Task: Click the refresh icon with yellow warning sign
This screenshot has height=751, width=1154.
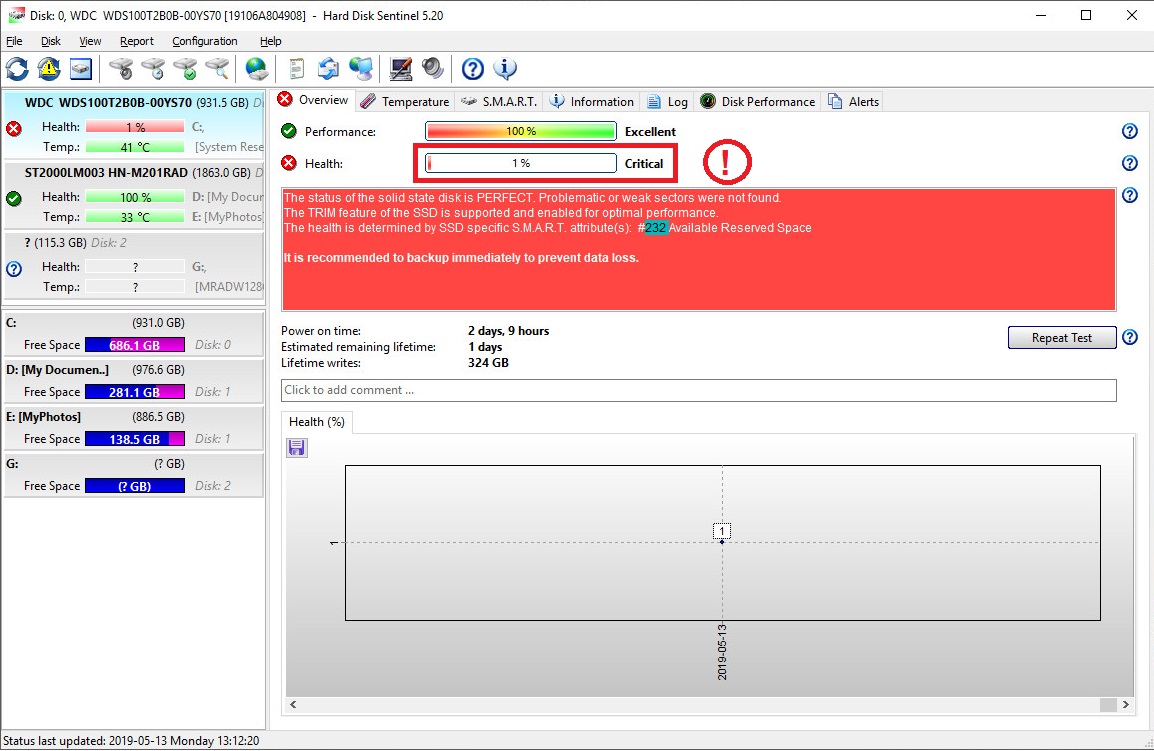Action: click(49, 69)
